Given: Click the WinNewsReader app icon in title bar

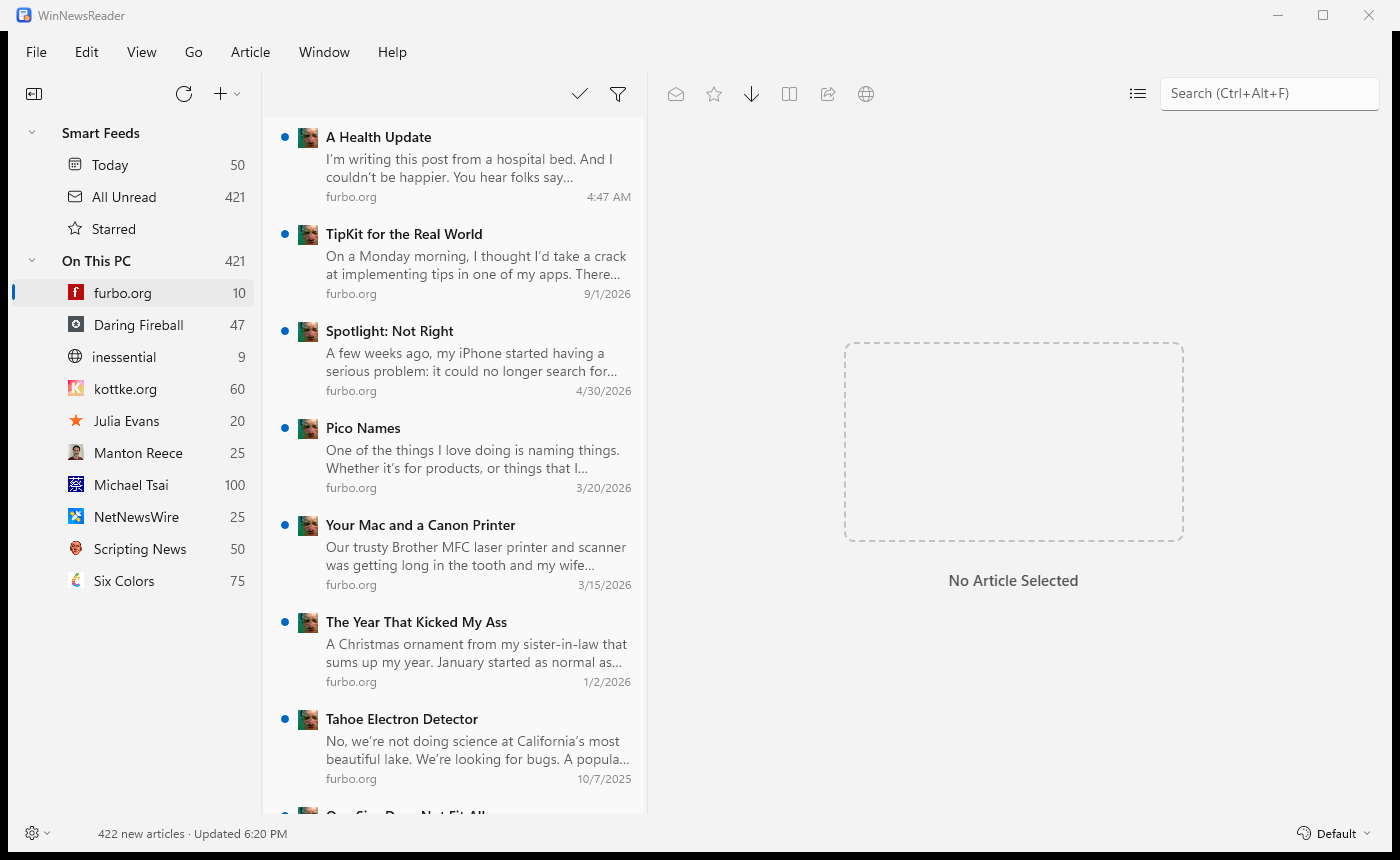Looking at the screenshot, I should click(24, 15).
